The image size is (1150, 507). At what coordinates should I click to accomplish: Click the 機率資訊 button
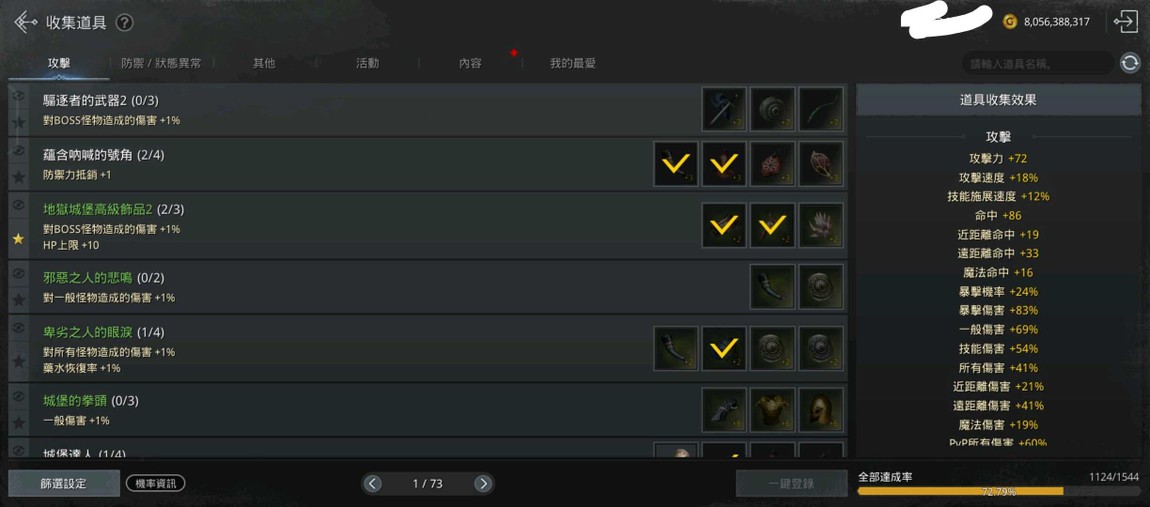point(155,484)
